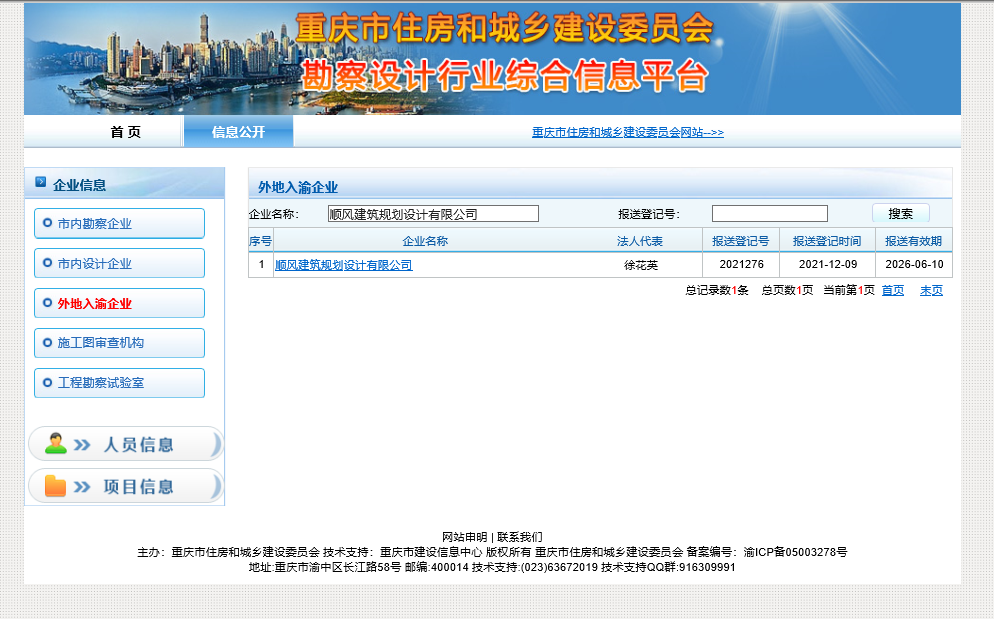Select 施工图审查机构 in sidebar

pos(119,343)
